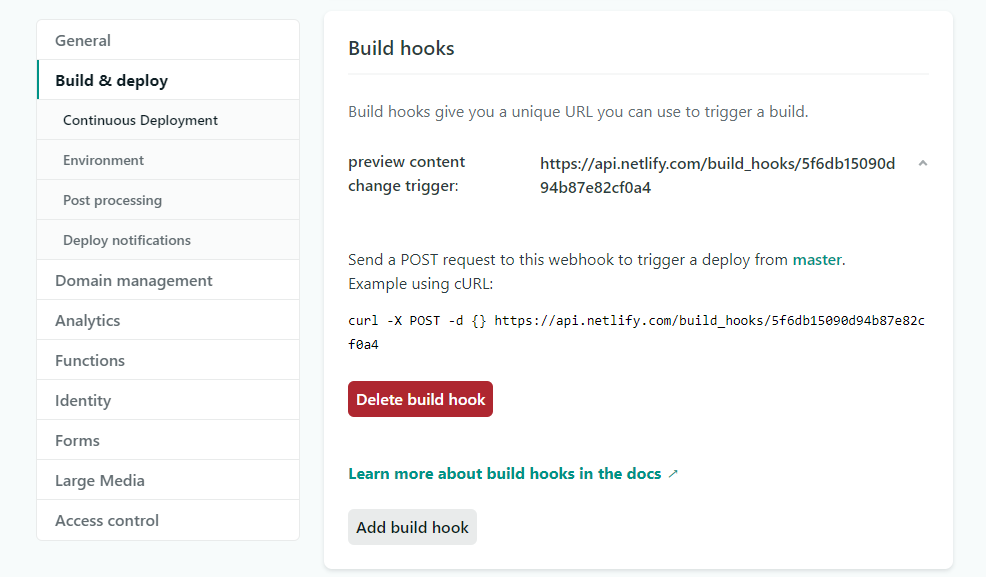Image resolution: width=986 pixels, height=577 pixels.
Task: Open Identity settings in the sidebar
Action: (x=82, y=400)
